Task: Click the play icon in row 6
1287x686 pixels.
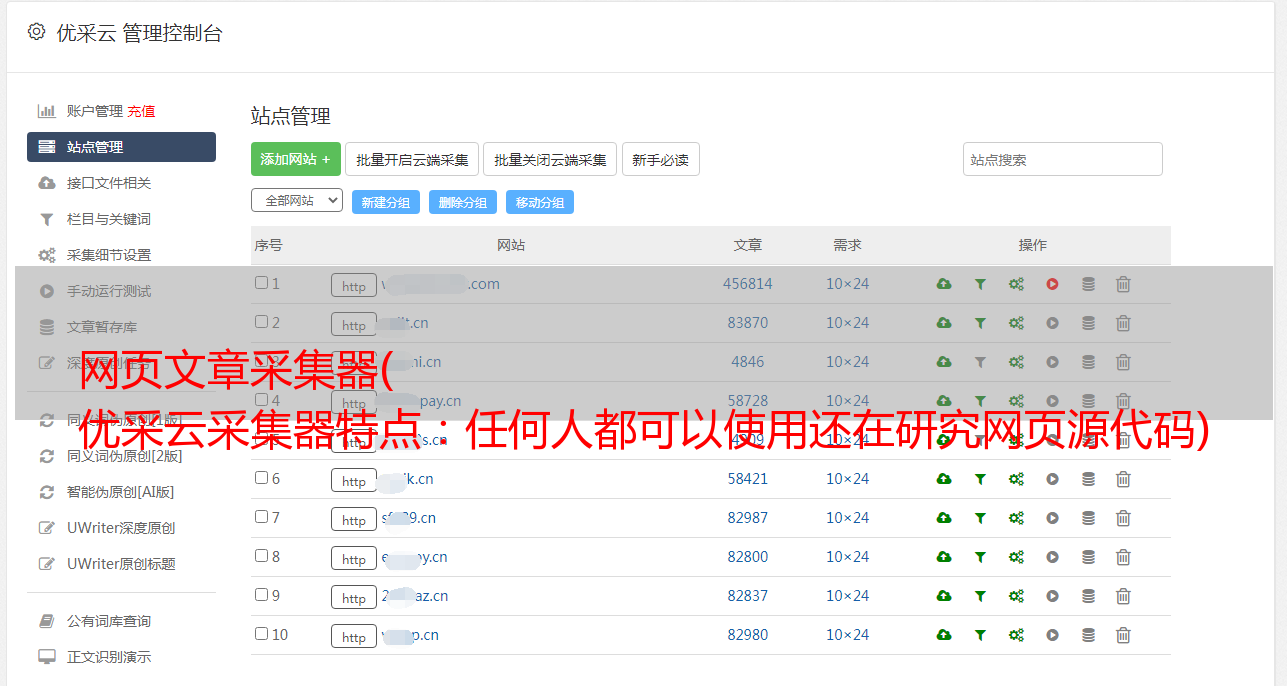Action: (x=1052, y=479)
